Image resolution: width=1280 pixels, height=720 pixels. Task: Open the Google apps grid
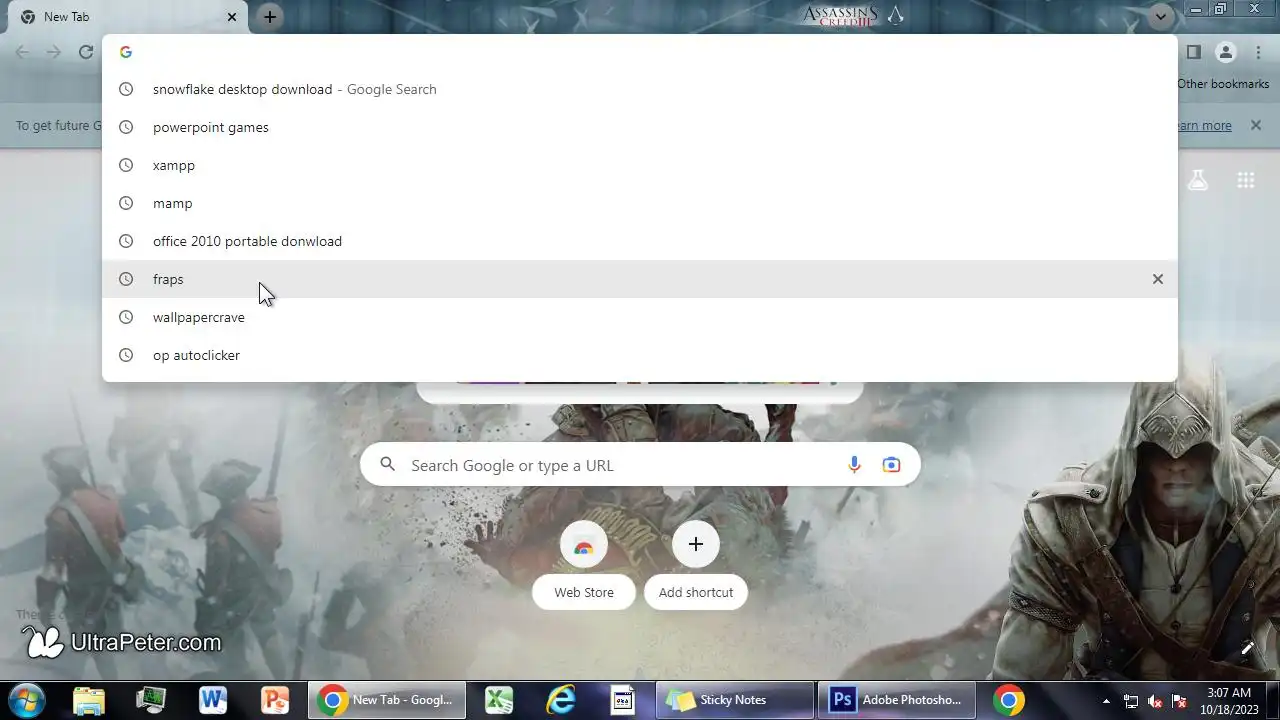point(1245,180)
